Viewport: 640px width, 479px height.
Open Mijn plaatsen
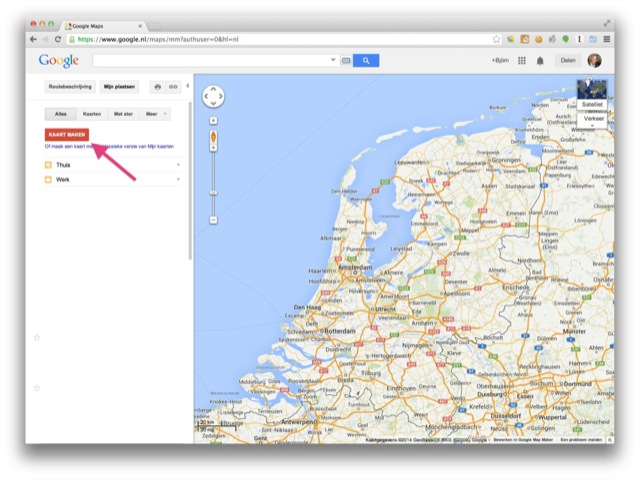coord(119,86)
